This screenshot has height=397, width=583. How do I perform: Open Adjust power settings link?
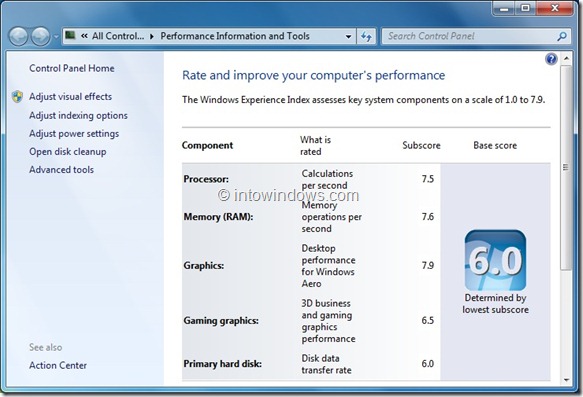click(x=74, y=134)
